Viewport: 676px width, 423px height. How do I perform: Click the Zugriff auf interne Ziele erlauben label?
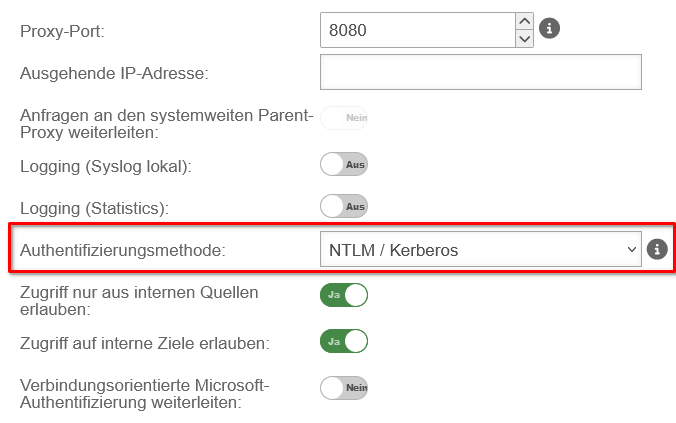point(145,343)
